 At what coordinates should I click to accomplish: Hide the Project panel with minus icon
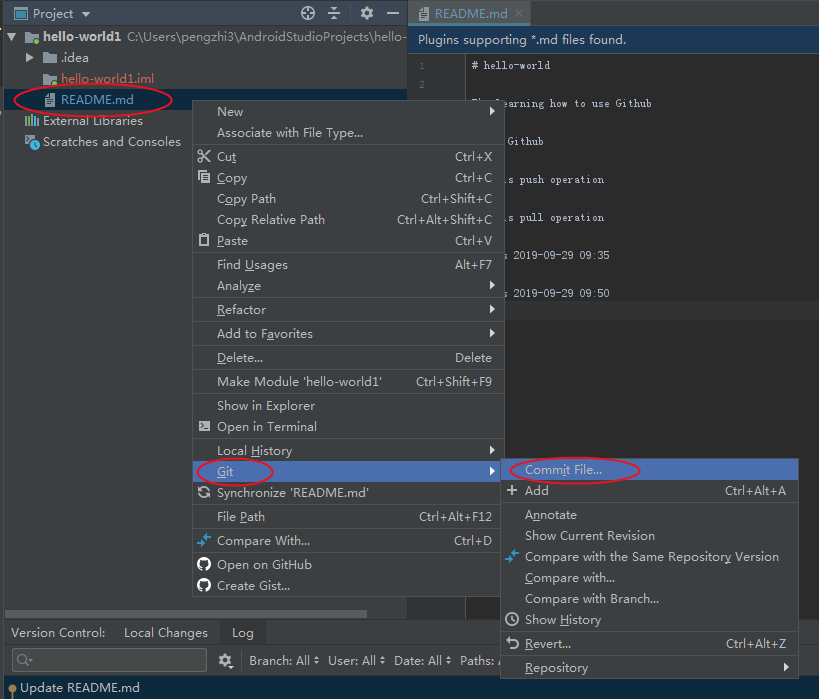click(x=393, y=13)
